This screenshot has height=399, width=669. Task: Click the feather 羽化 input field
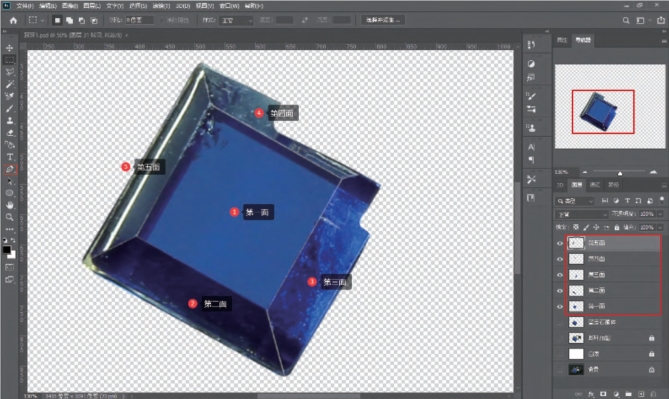coord(140,20)
